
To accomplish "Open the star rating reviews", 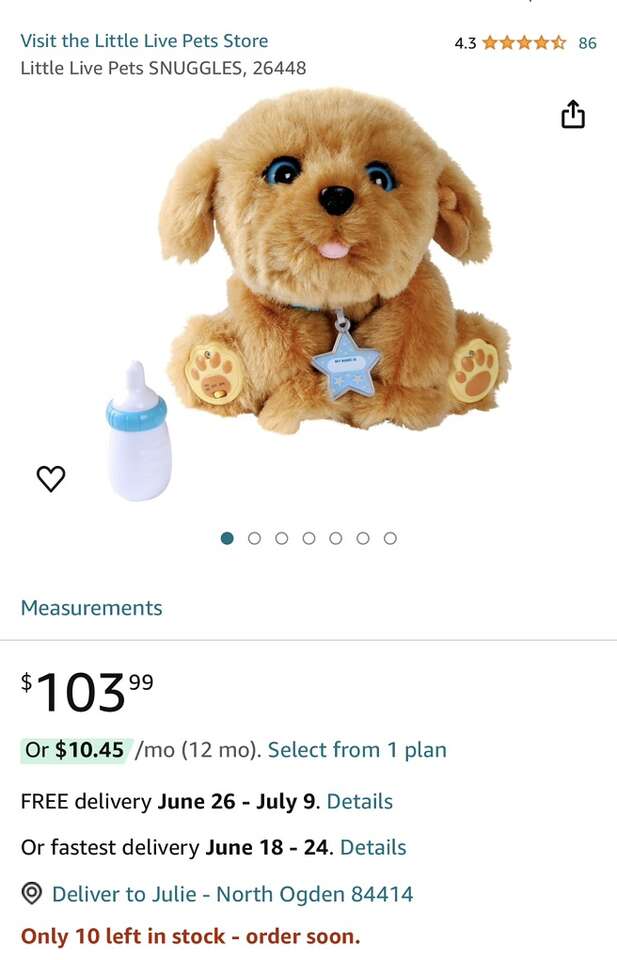I will click(523, 43).
